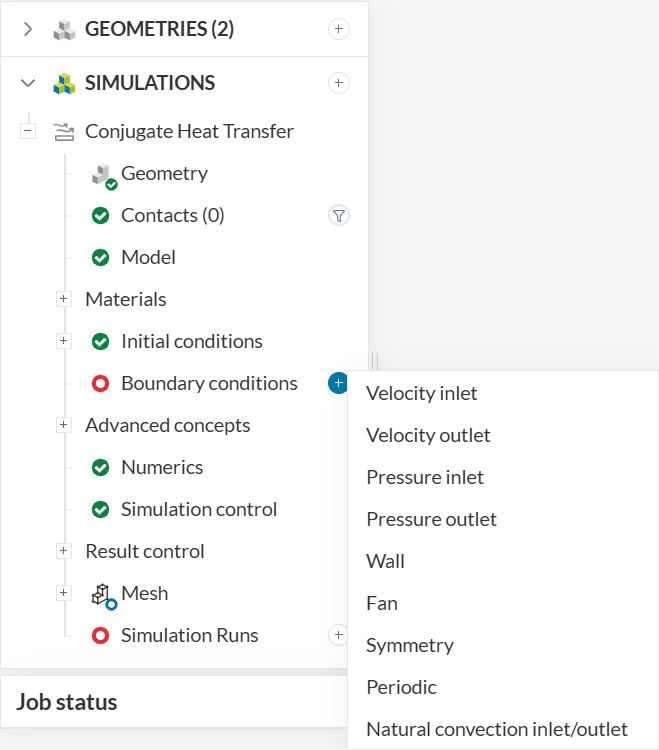659x750 pixels.
Task: Click the plus icon next to GEOMETRIES
Action: click(x=339, y=29)
